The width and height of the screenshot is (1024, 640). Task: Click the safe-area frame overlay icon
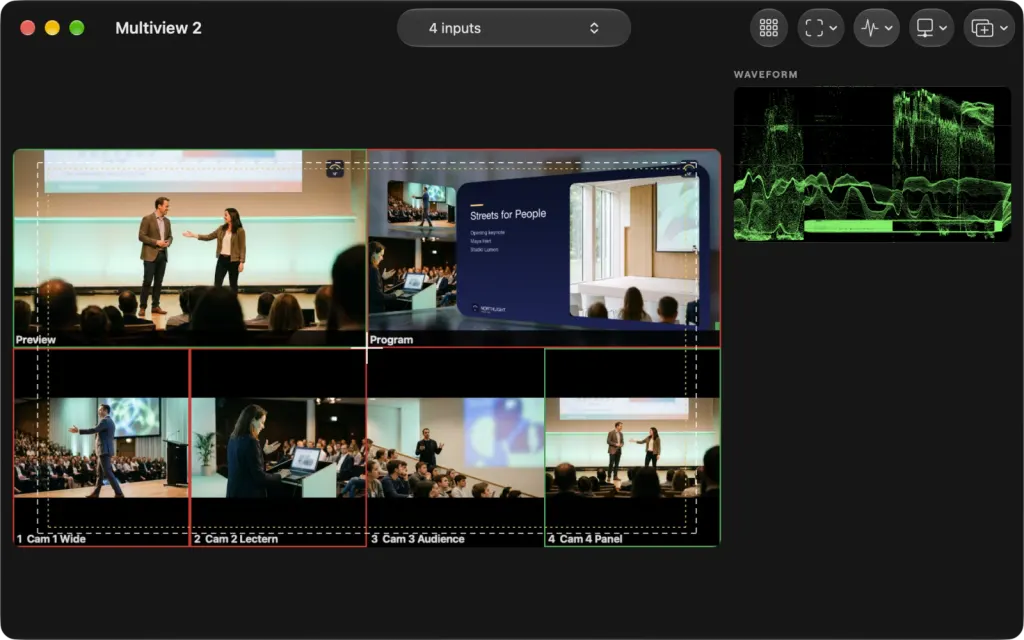(814, 28)
